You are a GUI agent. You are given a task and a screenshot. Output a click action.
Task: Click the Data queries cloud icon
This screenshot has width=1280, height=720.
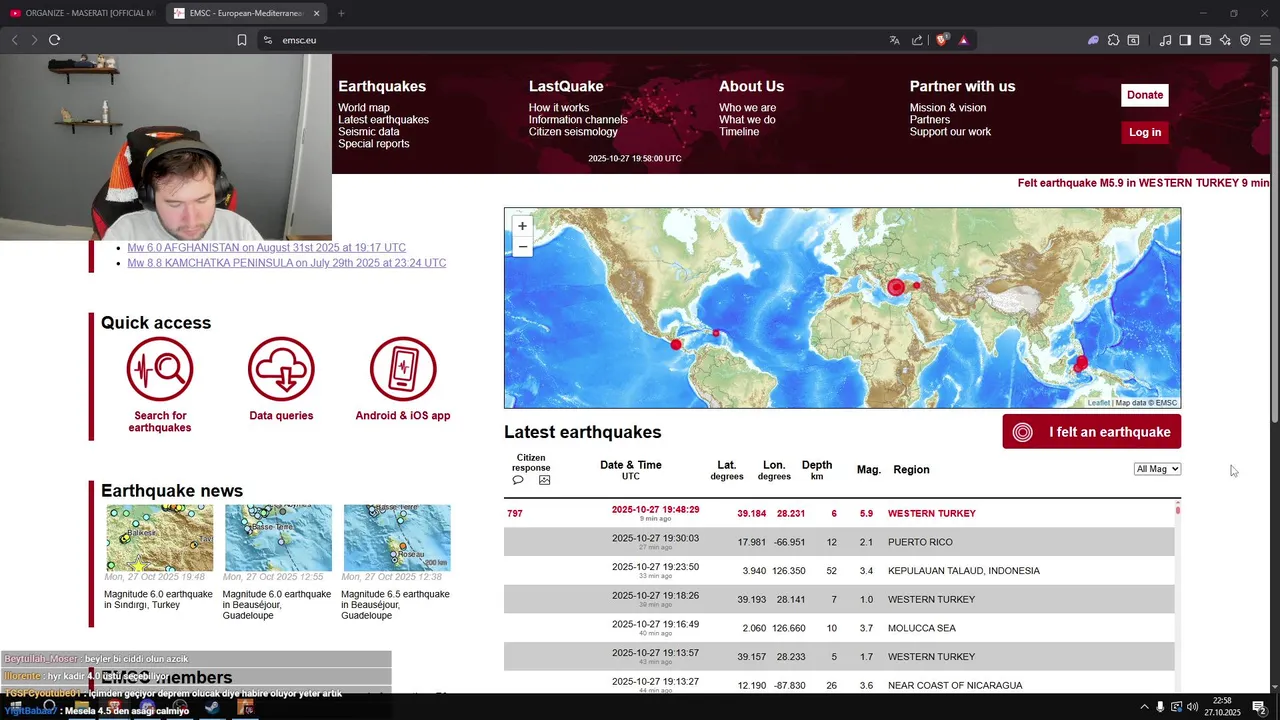click(x=281, y=370)
